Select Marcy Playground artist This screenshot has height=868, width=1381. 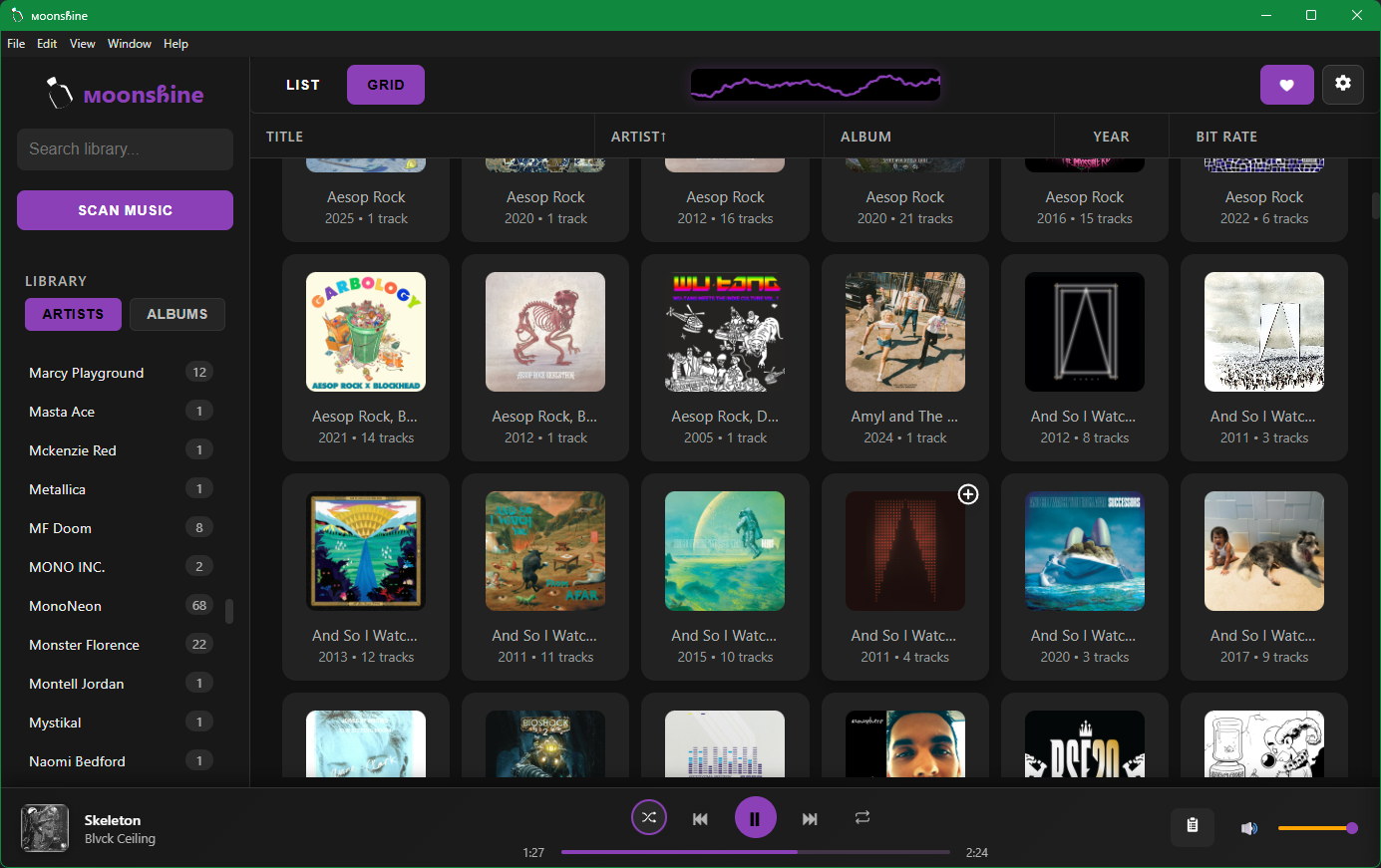[121, 373]
